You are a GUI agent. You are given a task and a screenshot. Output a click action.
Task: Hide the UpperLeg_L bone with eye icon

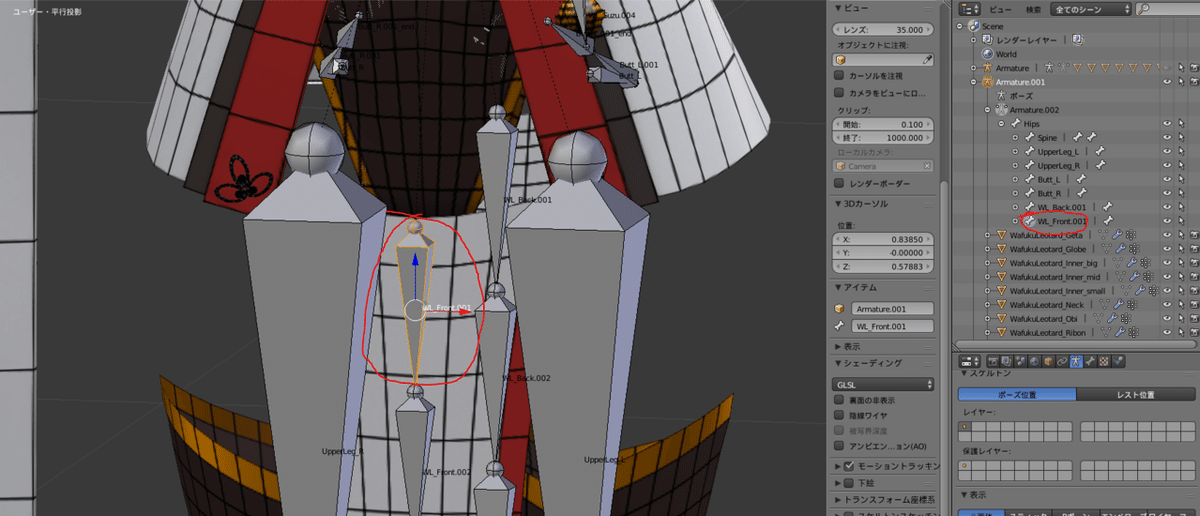1167,151
